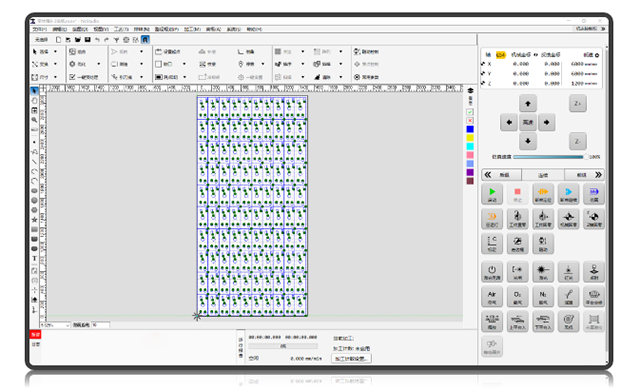Click the new blank document icon
The height and width of the screenshot is (391, 640).
pyautogui.click(x=58, y=40)
